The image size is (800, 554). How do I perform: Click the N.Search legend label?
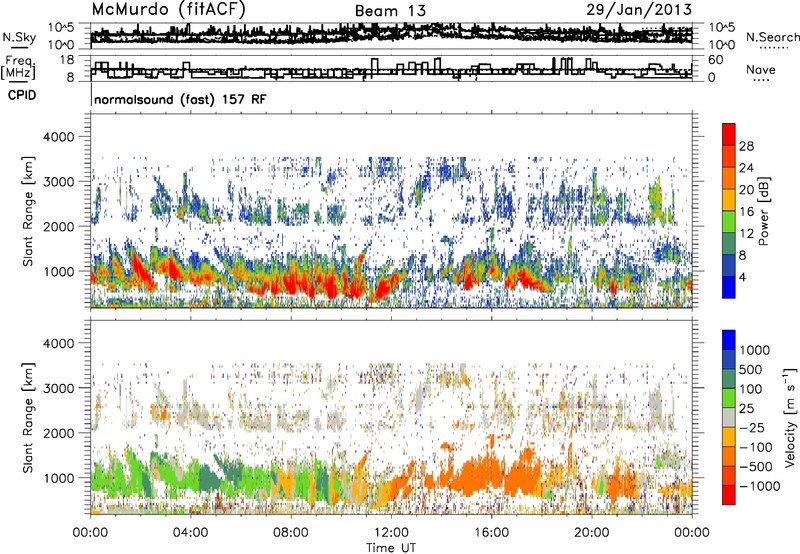pyautogui.click(x=772, y=37)
